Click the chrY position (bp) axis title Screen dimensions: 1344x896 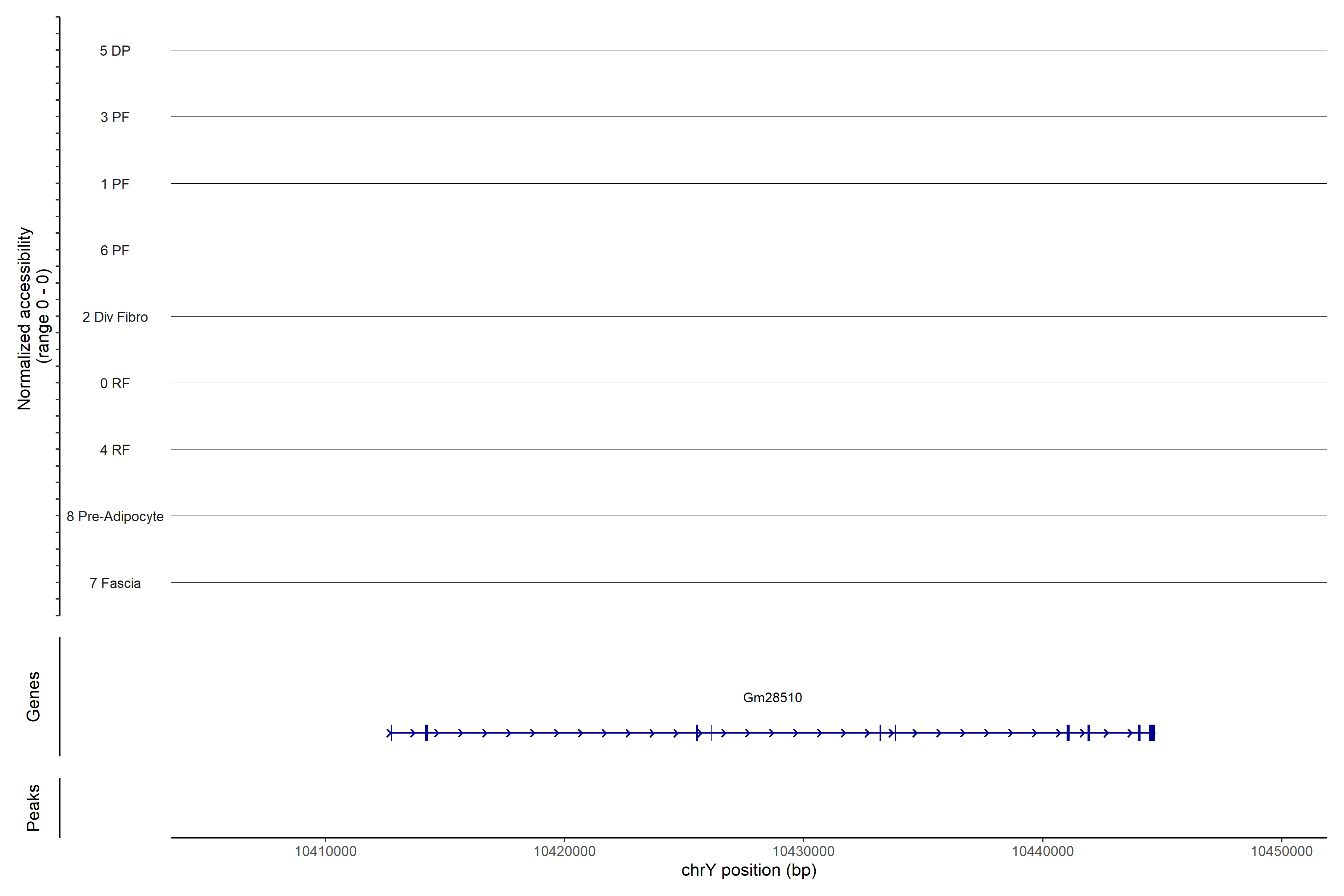pos(749,870)
